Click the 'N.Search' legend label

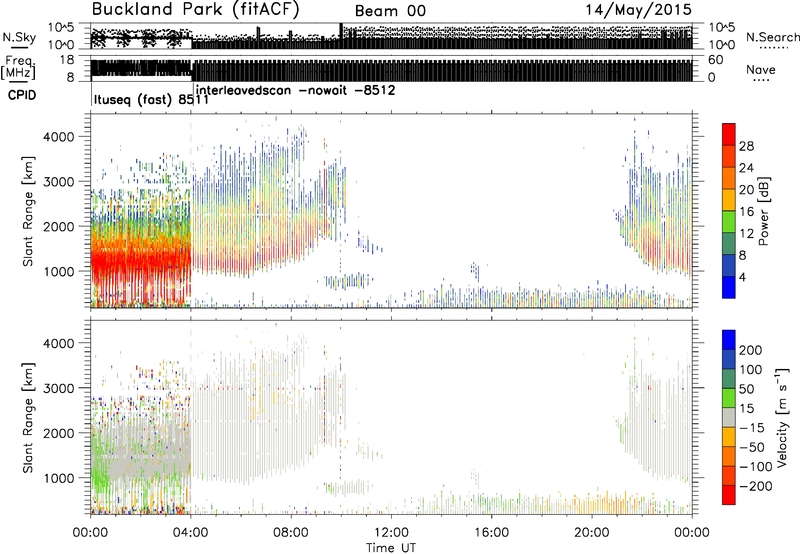click(x=772, y=37)
